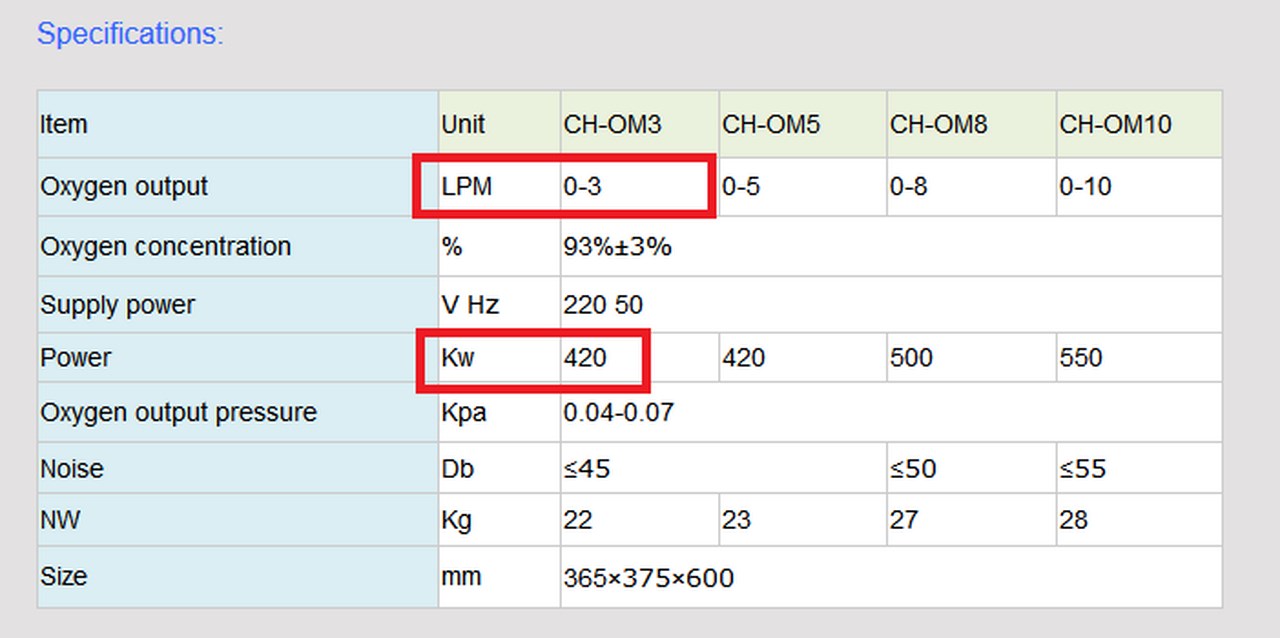Select the Kpa unit cell

464,413
